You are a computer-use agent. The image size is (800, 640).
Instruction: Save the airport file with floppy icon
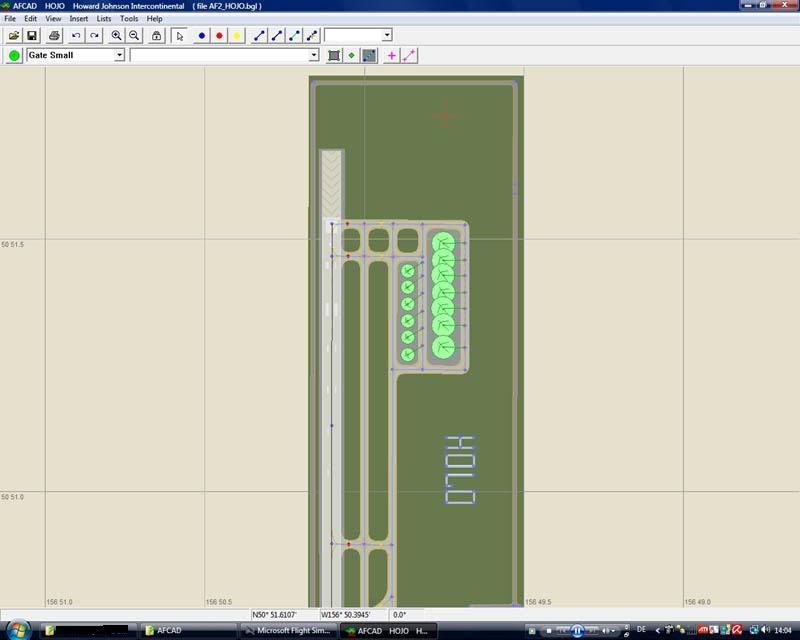tap(32, 36)
